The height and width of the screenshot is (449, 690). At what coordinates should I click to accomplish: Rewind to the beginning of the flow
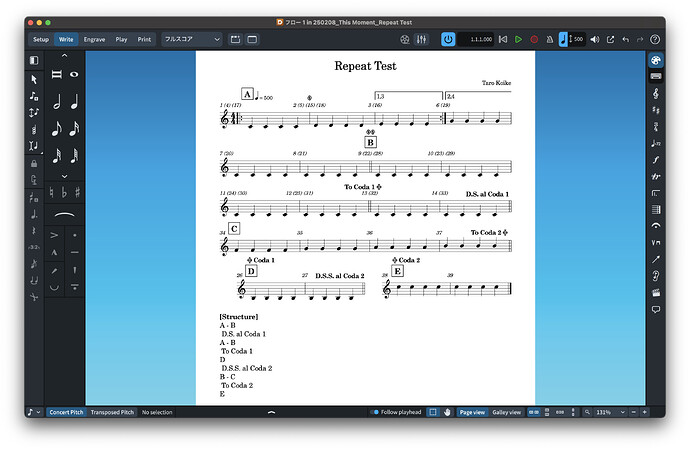click(503, 40)
